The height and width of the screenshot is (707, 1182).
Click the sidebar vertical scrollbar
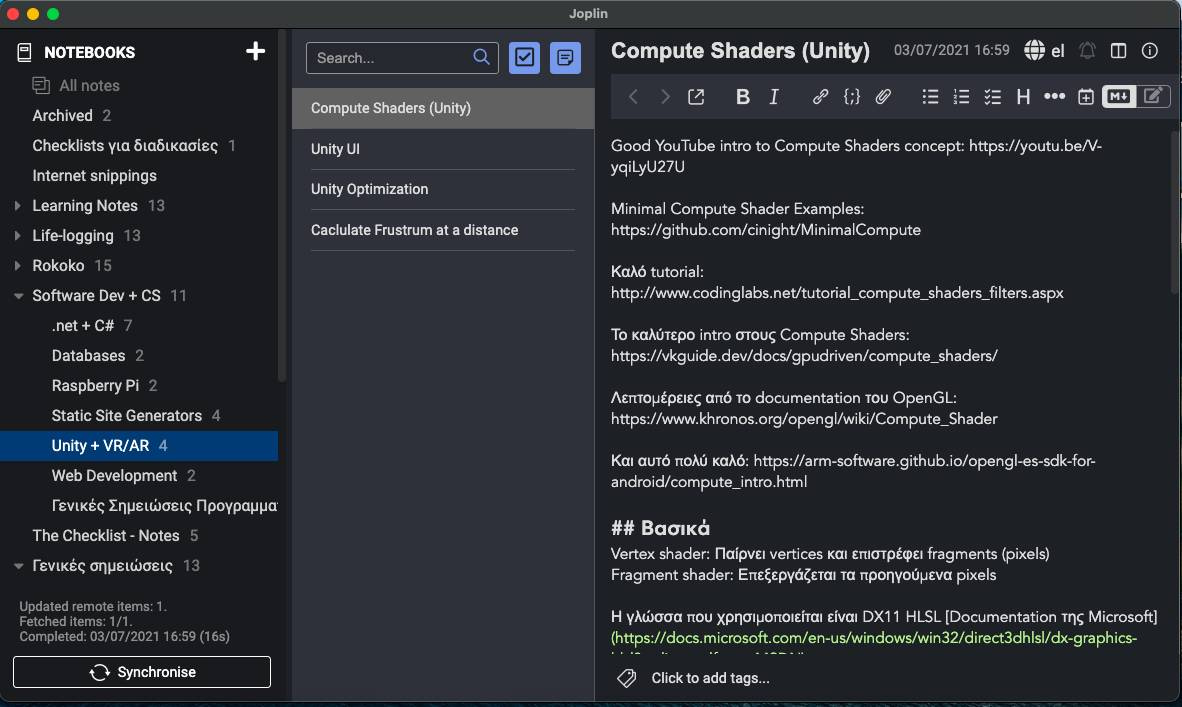282,206
